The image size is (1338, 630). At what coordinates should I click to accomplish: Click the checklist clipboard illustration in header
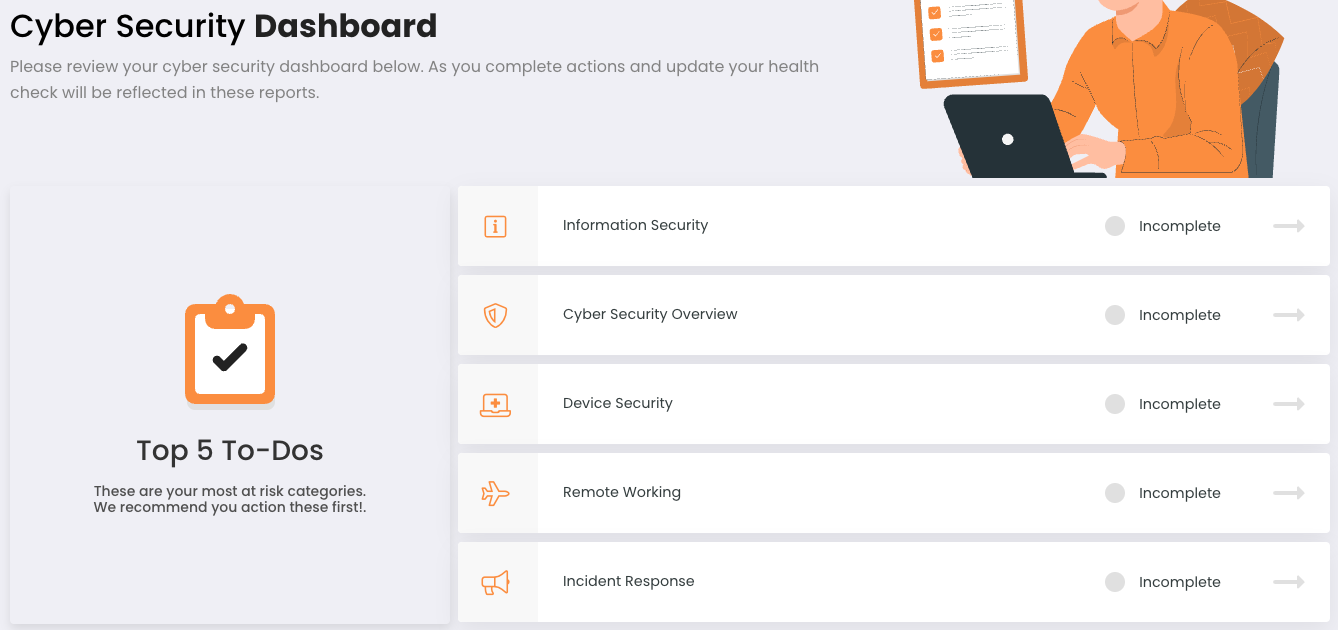(x=971, y=41)
